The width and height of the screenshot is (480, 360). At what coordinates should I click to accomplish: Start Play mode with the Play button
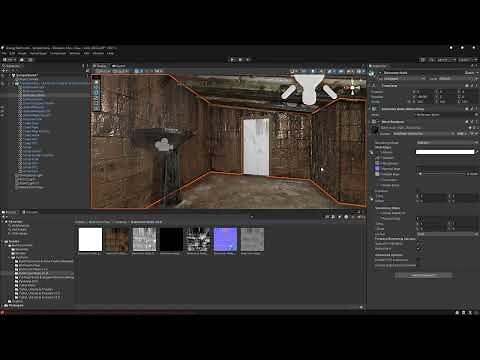[233, 60]
